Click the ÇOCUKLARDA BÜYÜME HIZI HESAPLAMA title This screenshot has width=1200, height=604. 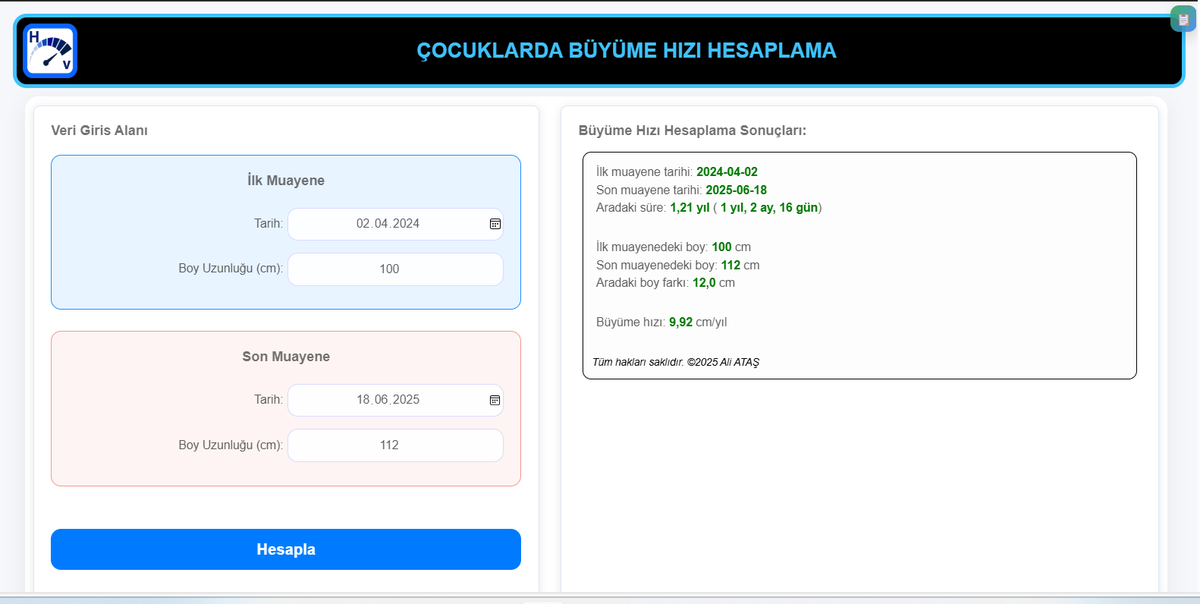pyautogui.click(x=629, y=51)
